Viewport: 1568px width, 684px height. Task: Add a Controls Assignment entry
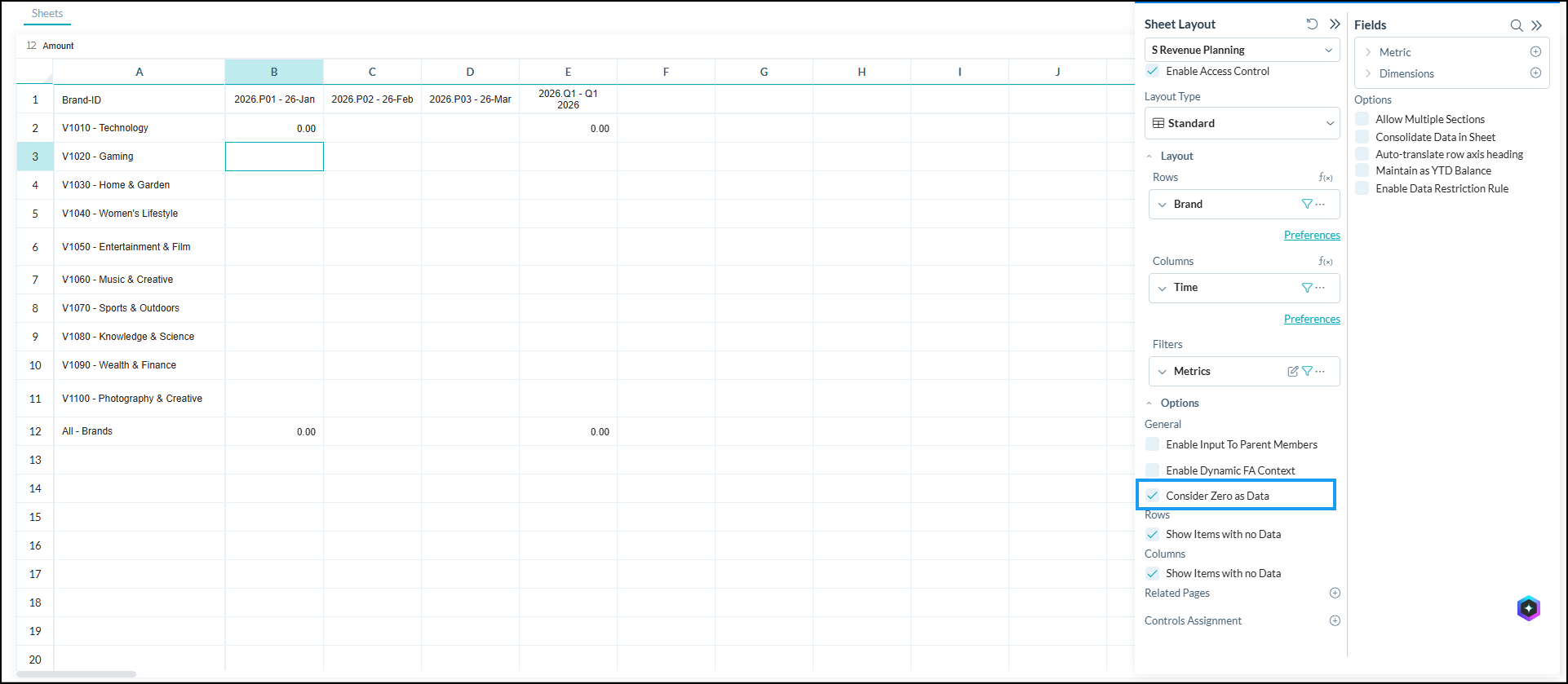click(x=1335, y=620)
